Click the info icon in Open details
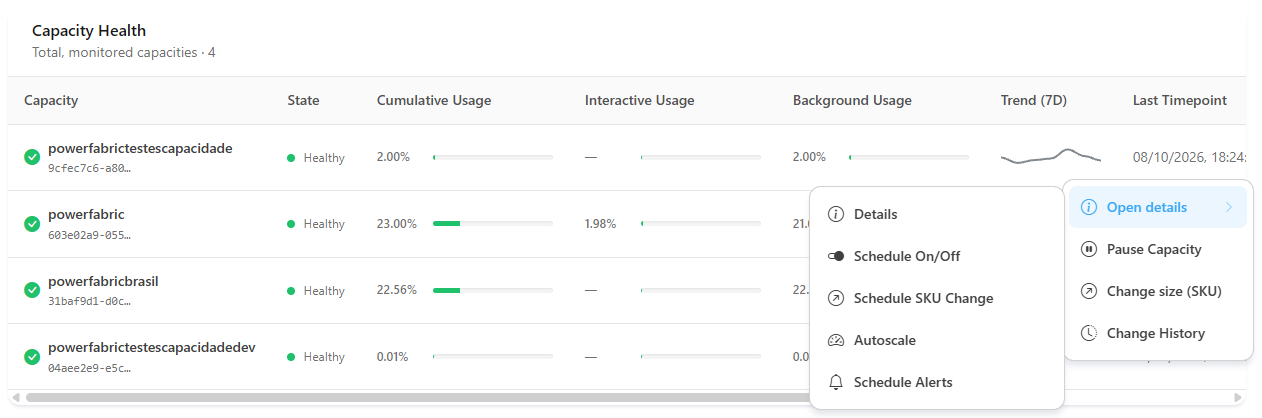 [1089, 207]
